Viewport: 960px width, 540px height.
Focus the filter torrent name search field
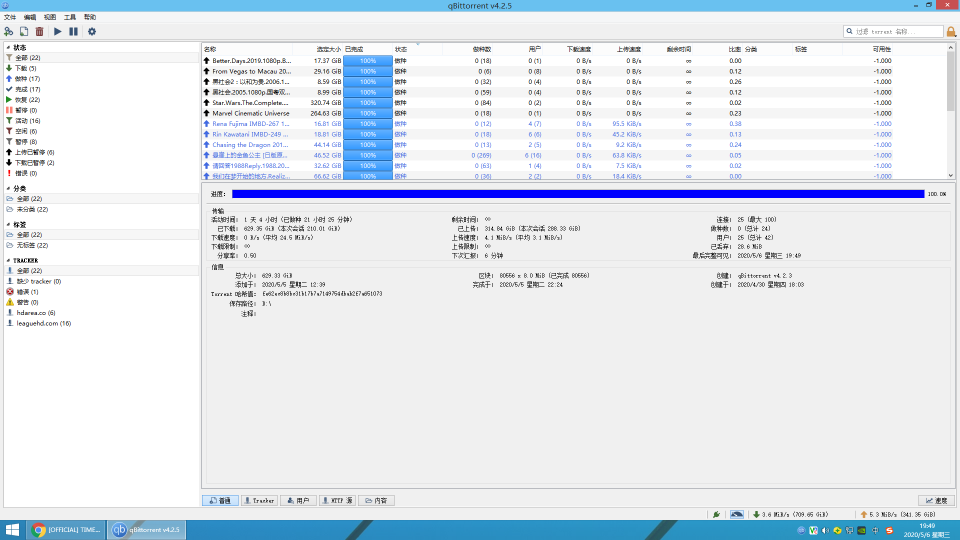pyautogui.click(x=893, y=31)
